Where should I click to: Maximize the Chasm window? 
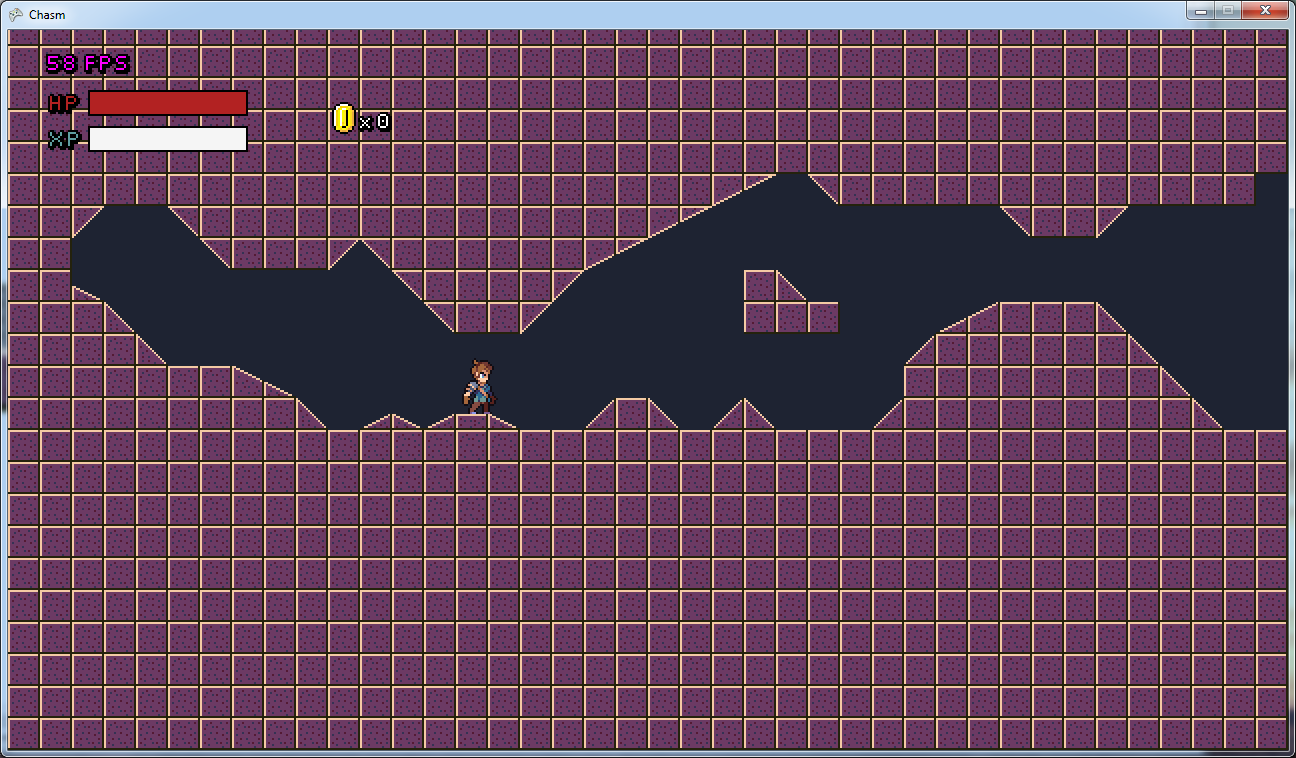click(1228, 10)
